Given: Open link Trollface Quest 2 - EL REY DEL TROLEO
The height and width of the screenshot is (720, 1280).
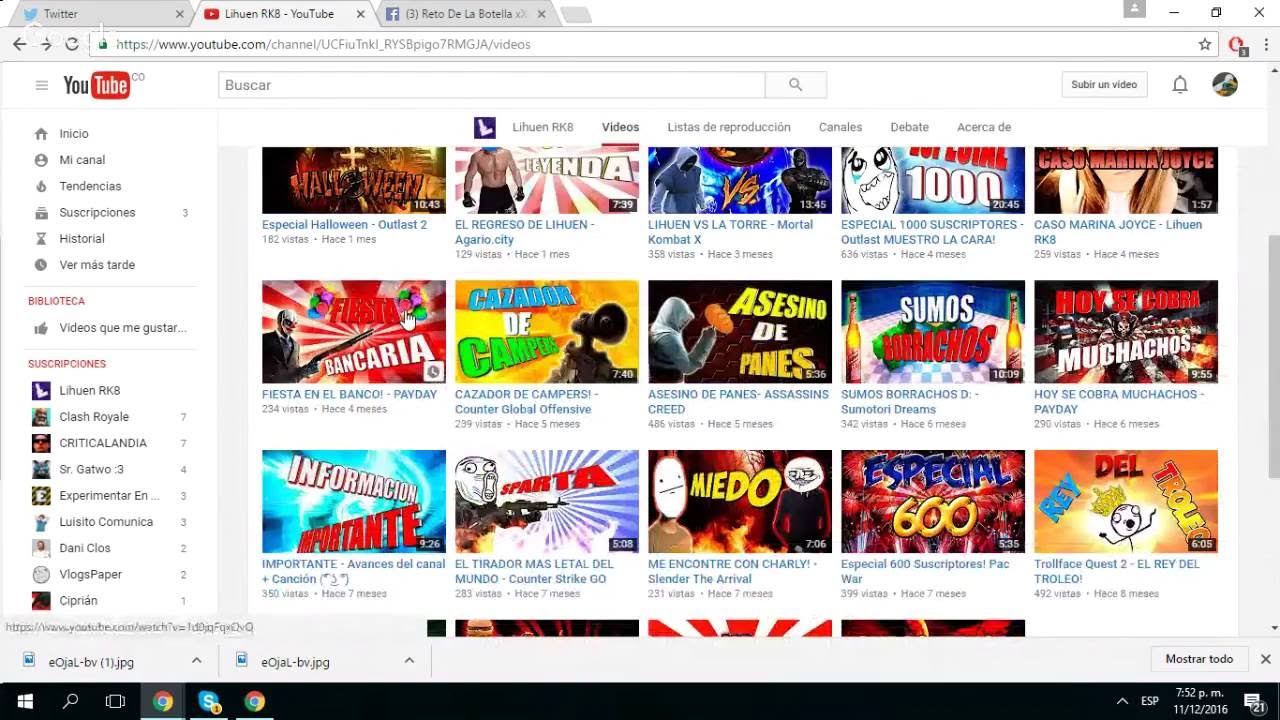Looking at the screenshot, I should 1117,572.
